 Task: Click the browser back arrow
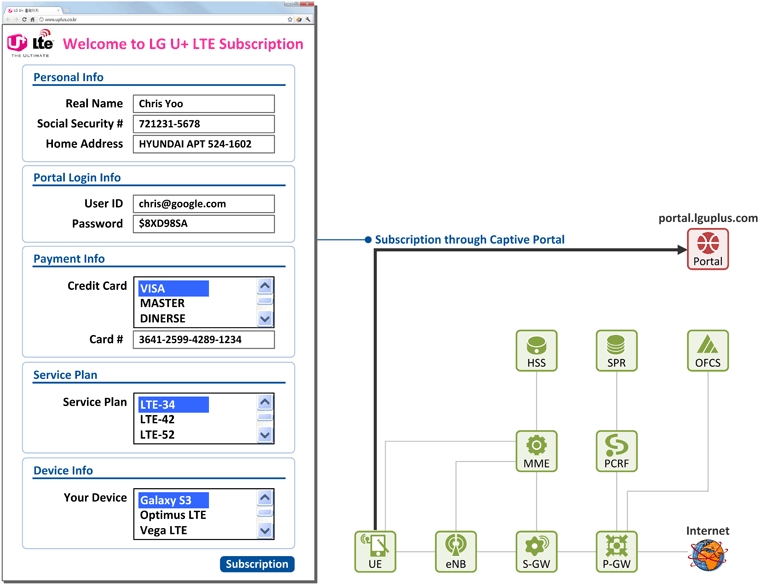coord(8,19)
